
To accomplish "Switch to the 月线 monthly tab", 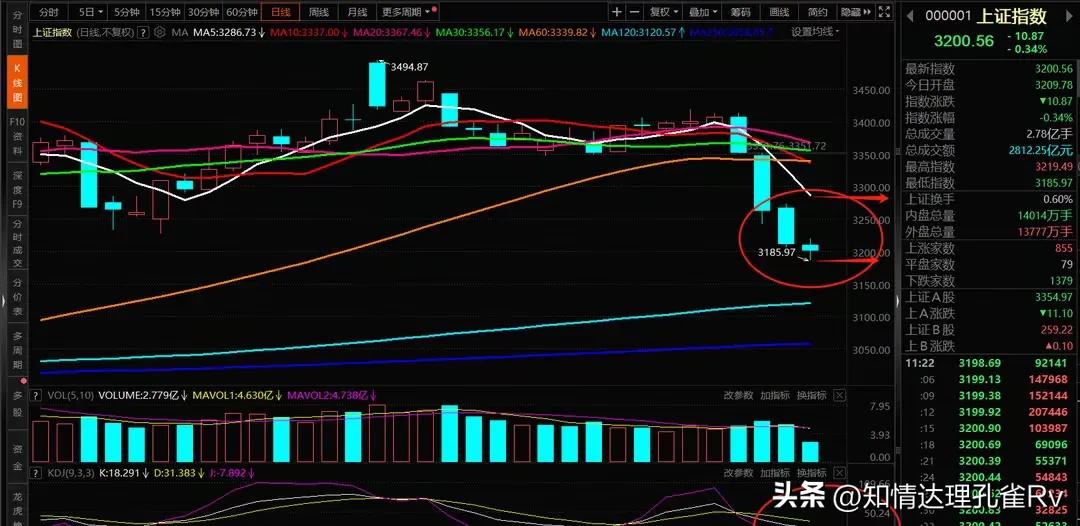I will (357, 12).
